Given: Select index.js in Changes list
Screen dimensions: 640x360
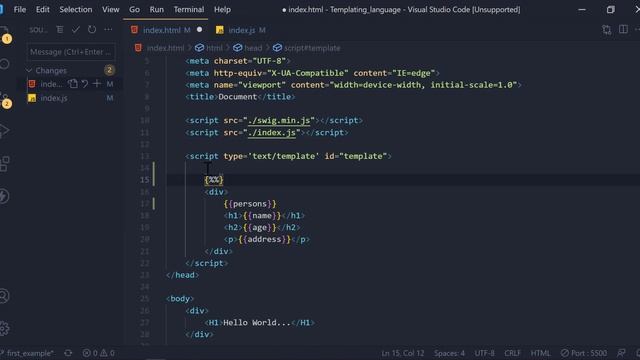Looking at the screenshot, I should tap(54, 98).
